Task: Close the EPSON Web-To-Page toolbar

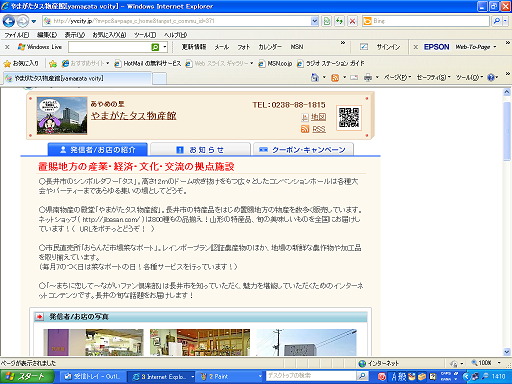Action: coord(415,47)
